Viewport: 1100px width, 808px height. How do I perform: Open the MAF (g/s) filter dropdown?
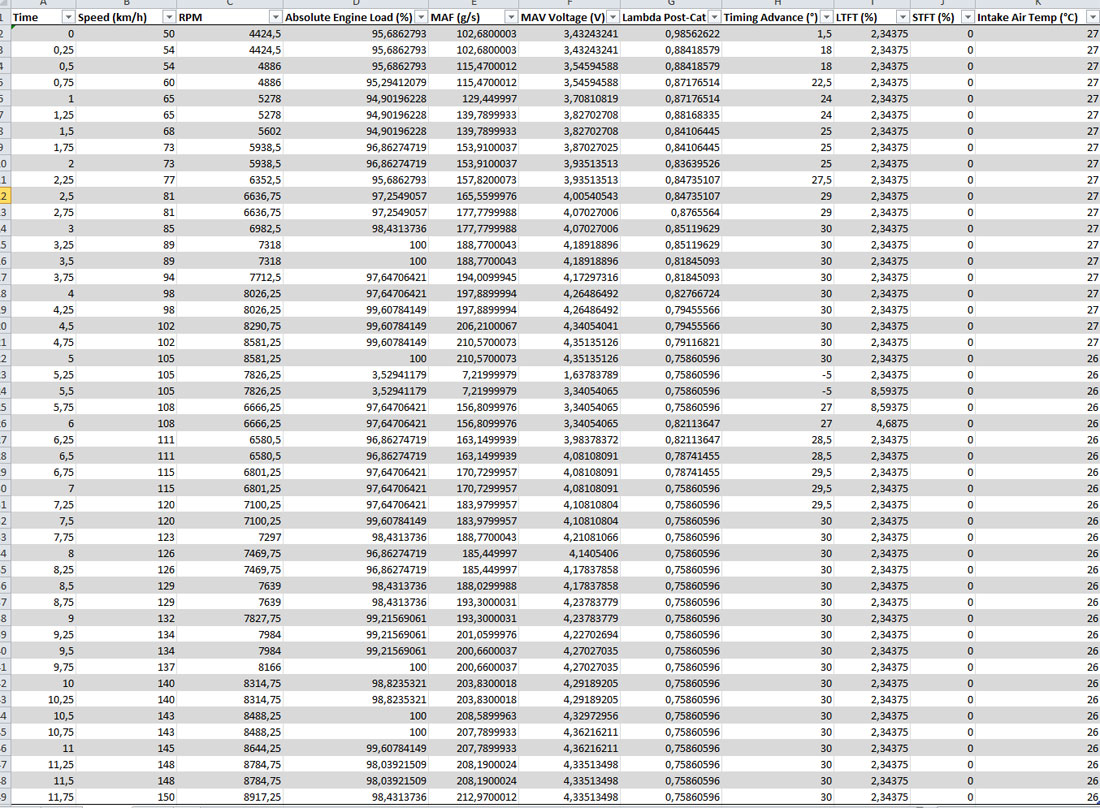coord(510,18)
